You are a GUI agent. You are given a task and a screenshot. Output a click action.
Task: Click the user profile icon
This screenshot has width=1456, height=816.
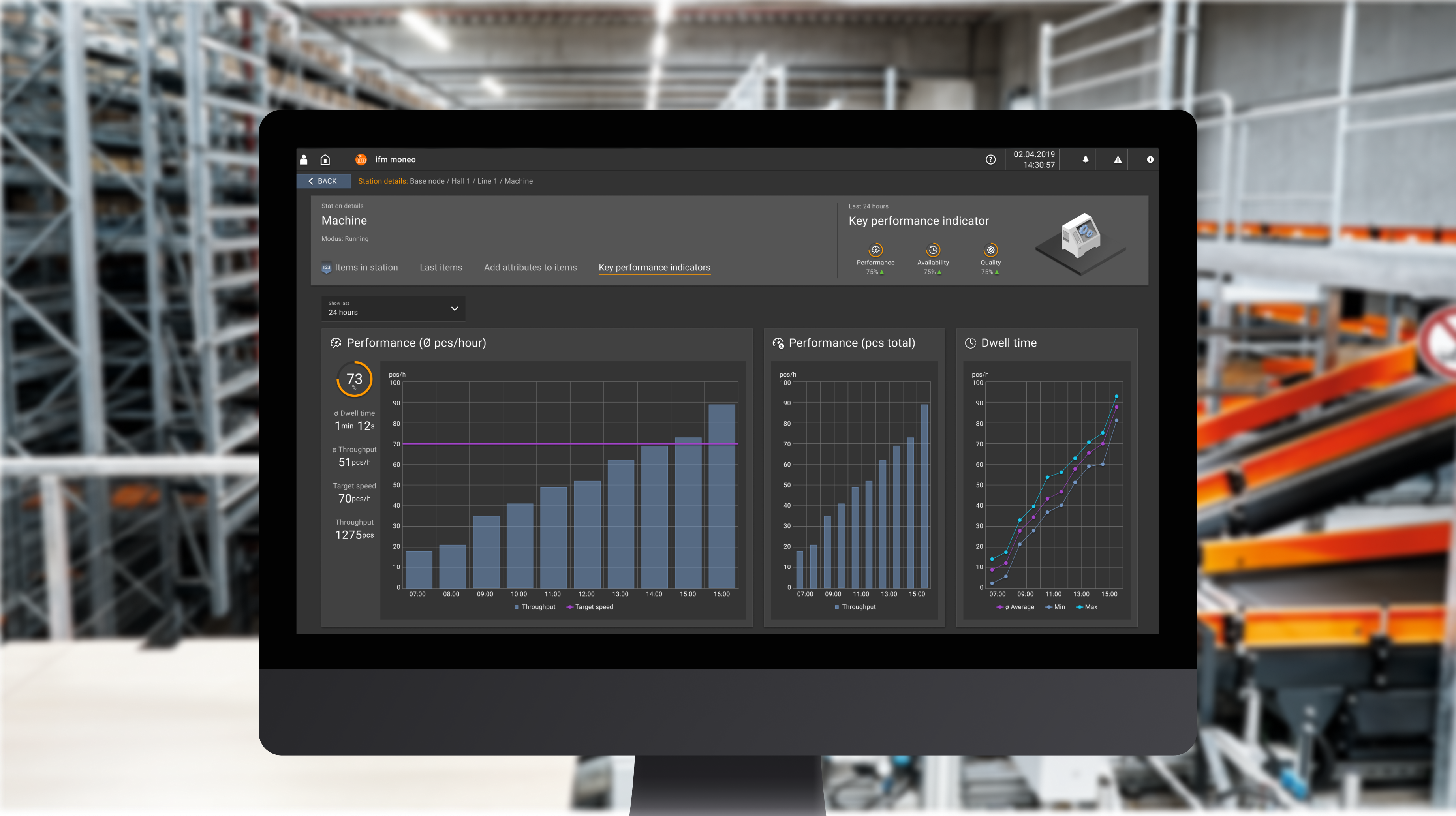point(304,159)
